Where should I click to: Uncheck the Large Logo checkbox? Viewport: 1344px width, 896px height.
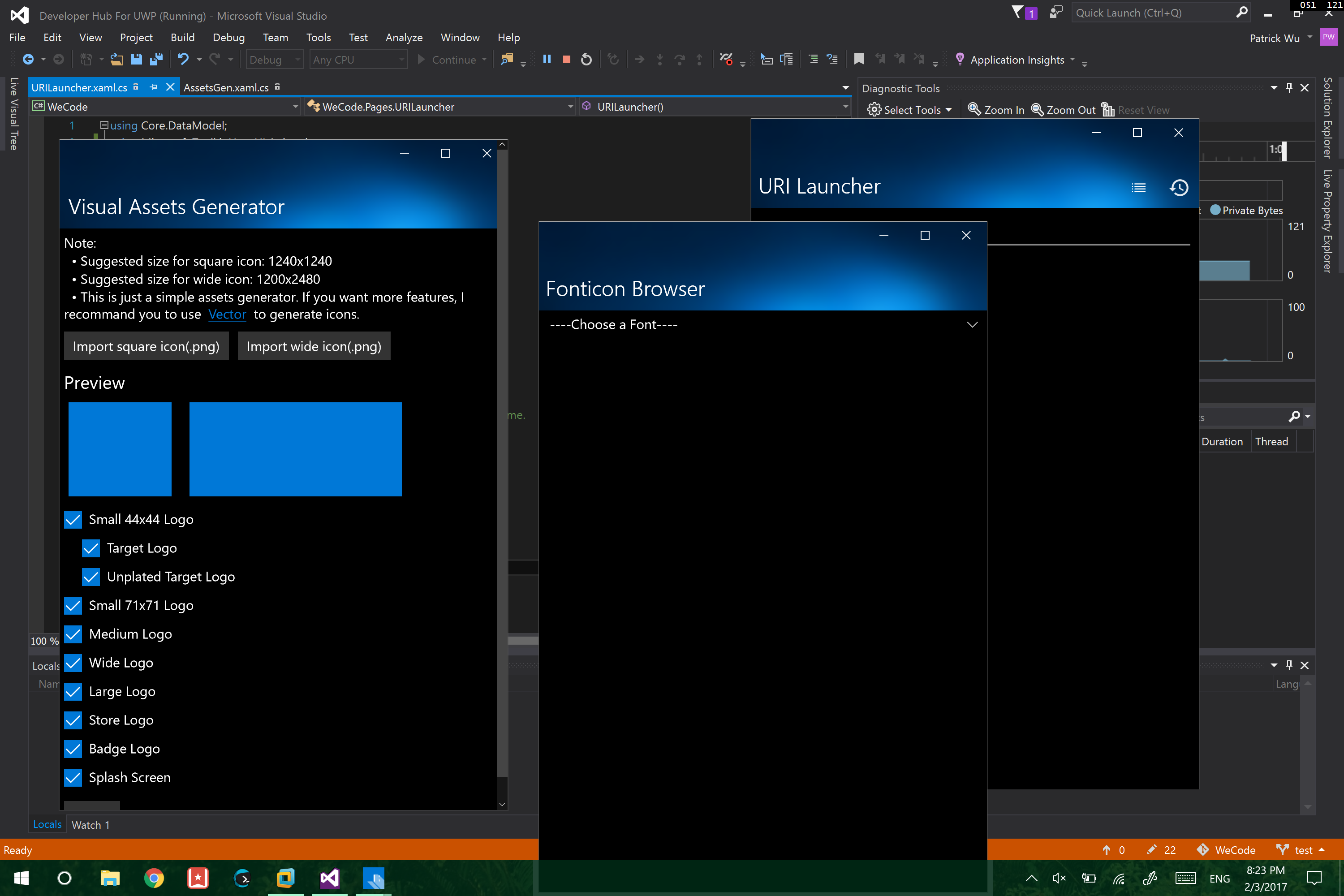click(73, 691)
